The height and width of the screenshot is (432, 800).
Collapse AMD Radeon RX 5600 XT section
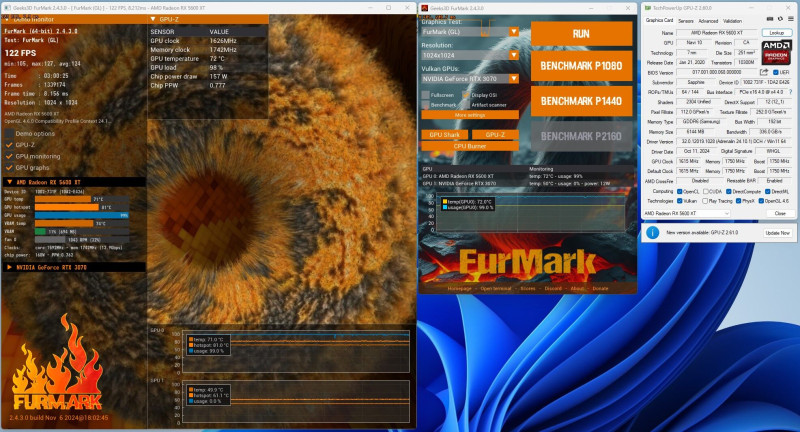coord(74,182)
